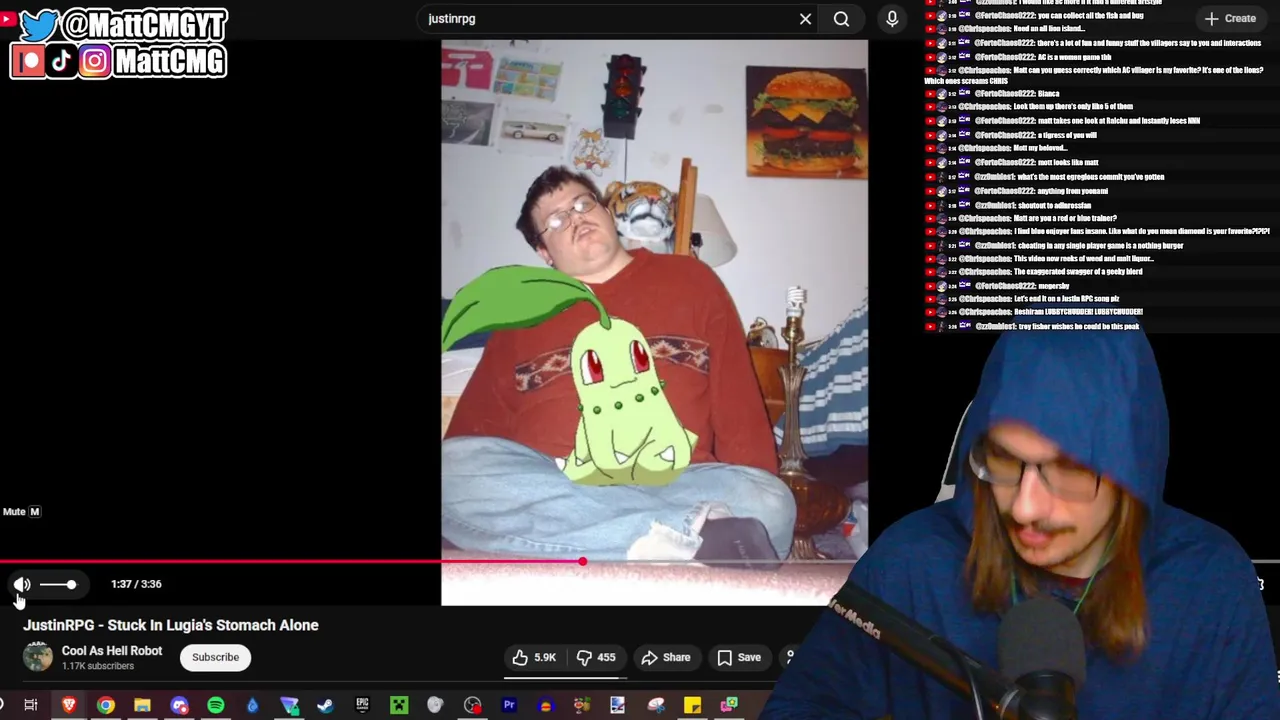Open Steam from the taskbar
The image size is (1280, 720).
[325, 705]
